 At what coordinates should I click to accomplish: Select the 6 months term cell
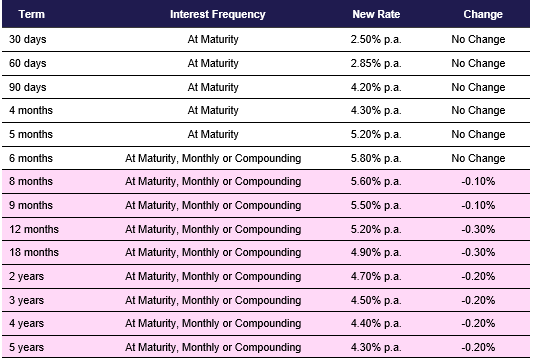(31, 158)
